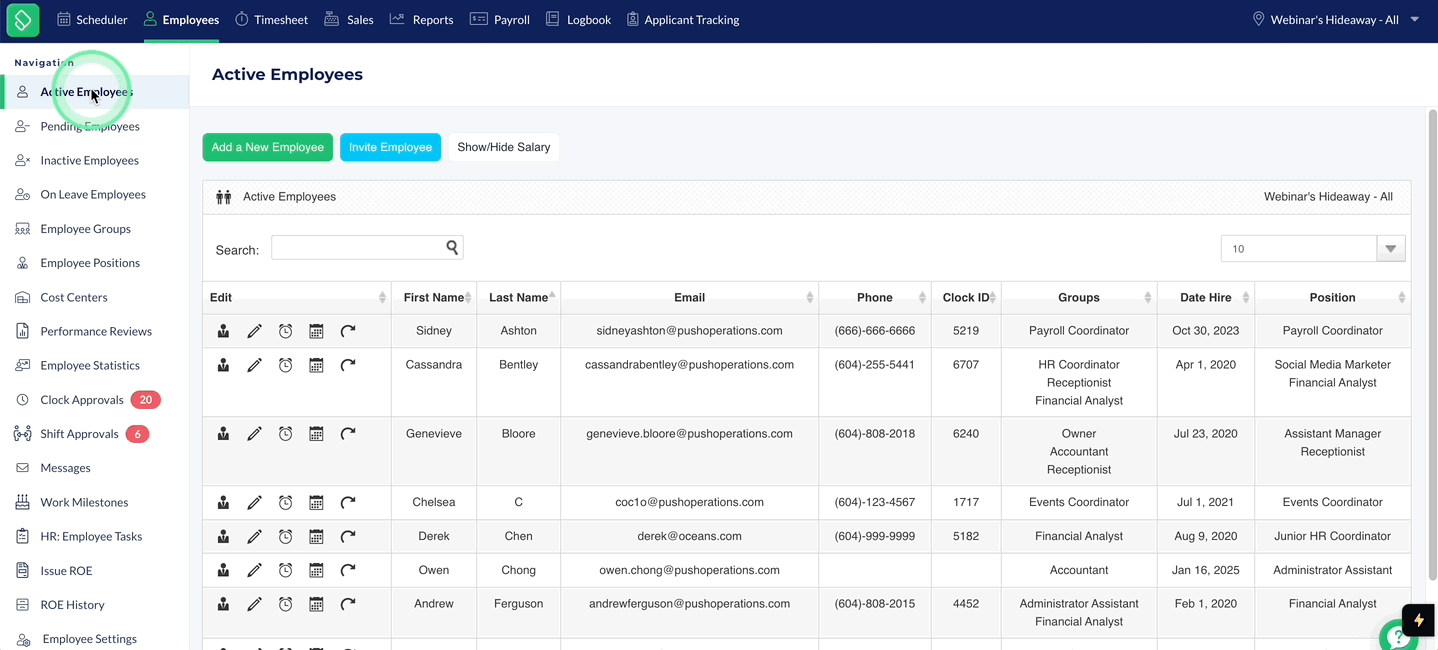The width and height of the screenshot is (1438, 650).
Task: Click the pencil edit icon for Cassandra Bentley
Action: [x=254, y=365]
